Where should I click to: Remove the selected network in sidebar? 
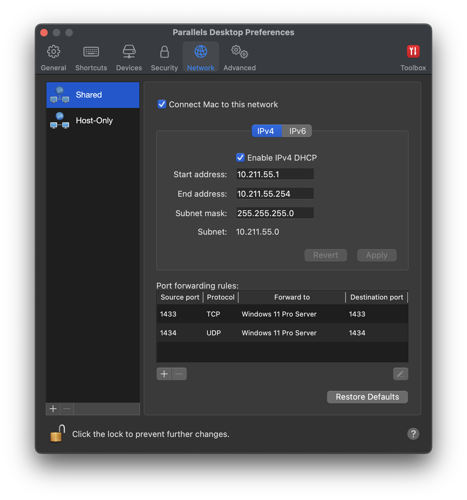[67, 409]
